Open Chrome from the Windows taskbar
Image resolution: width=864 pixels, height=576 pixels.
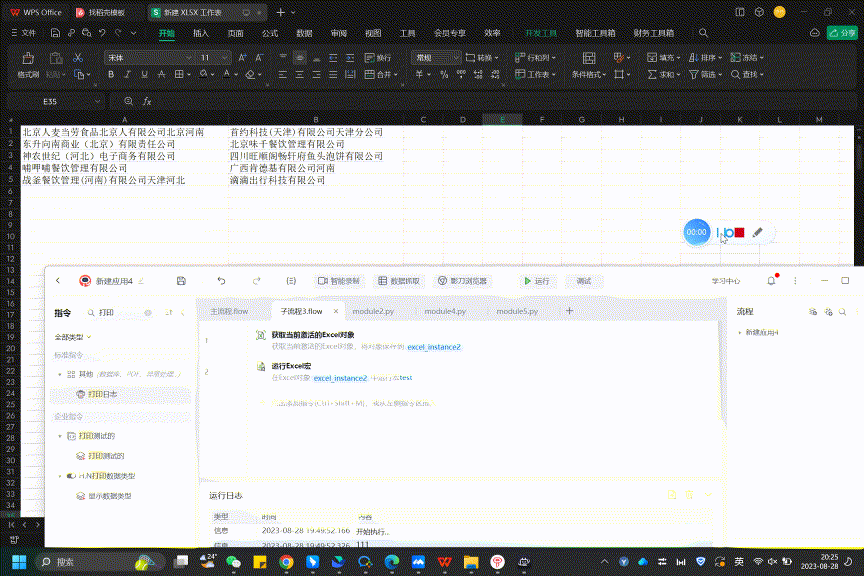click(x=286, y=562)
